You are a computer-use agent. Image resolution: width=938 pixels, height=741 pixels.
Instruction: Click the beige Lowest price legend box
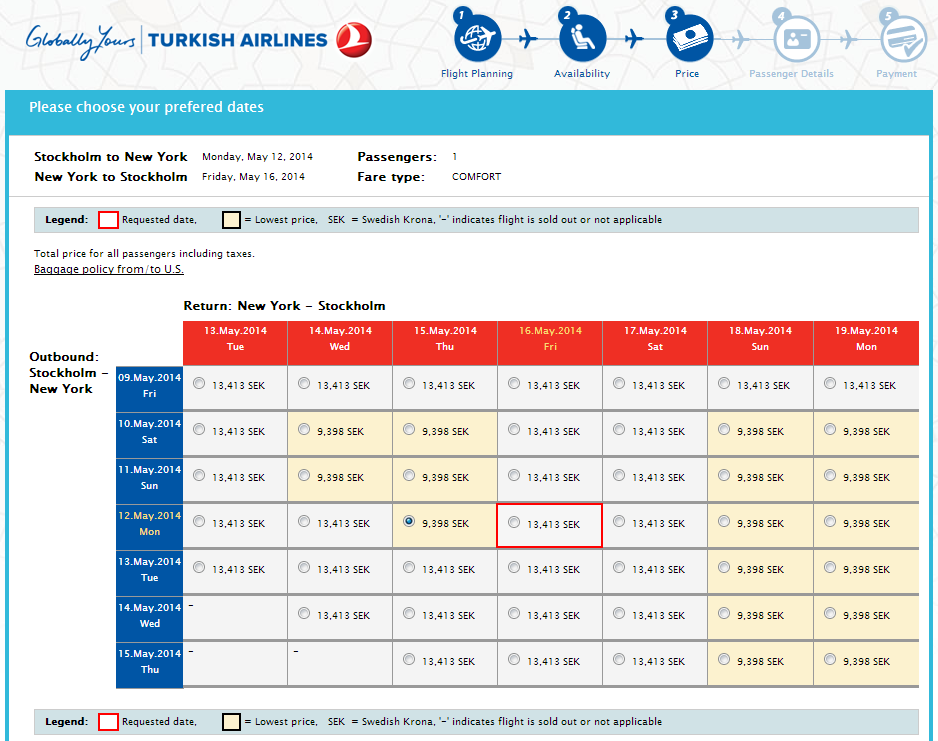(x=232, y=220)
